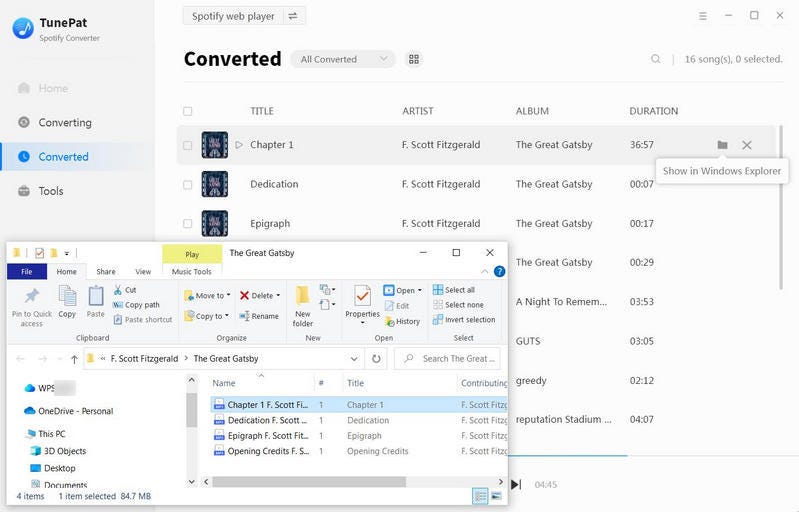Skip to next track in player bar

(516, 484)
